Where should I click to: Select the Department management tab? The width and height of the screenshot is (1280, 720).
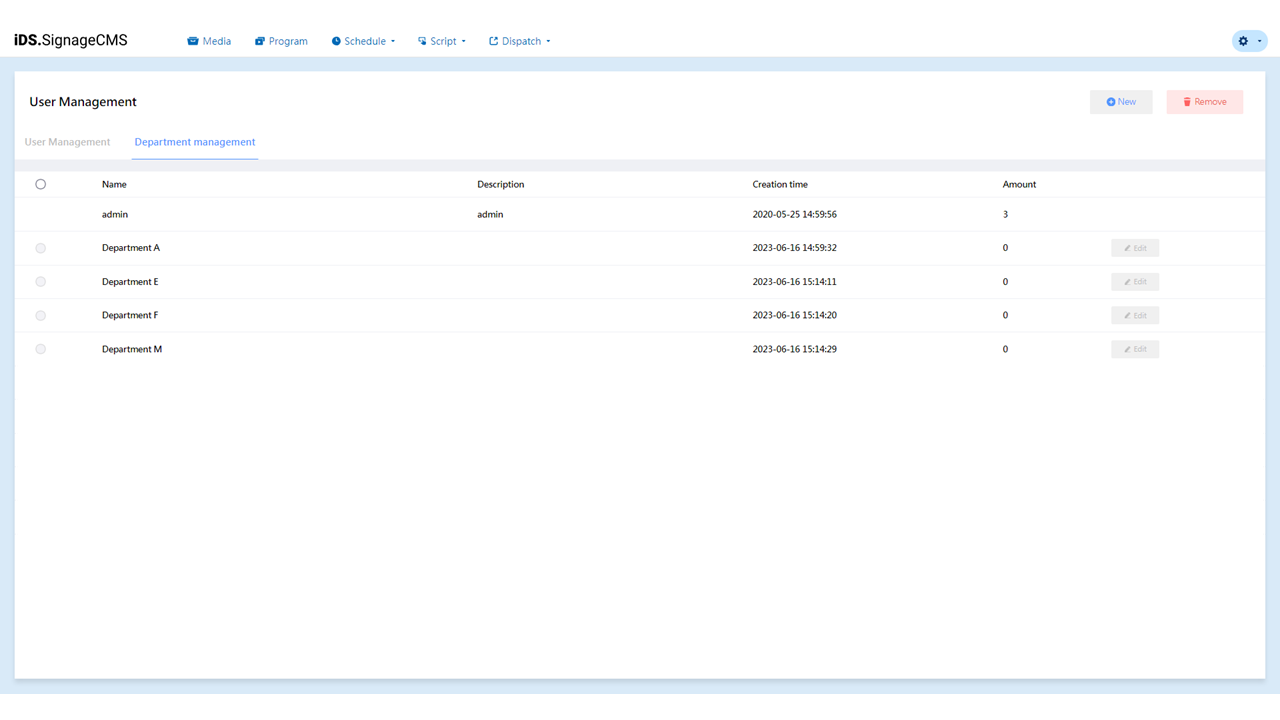[194, 142]
